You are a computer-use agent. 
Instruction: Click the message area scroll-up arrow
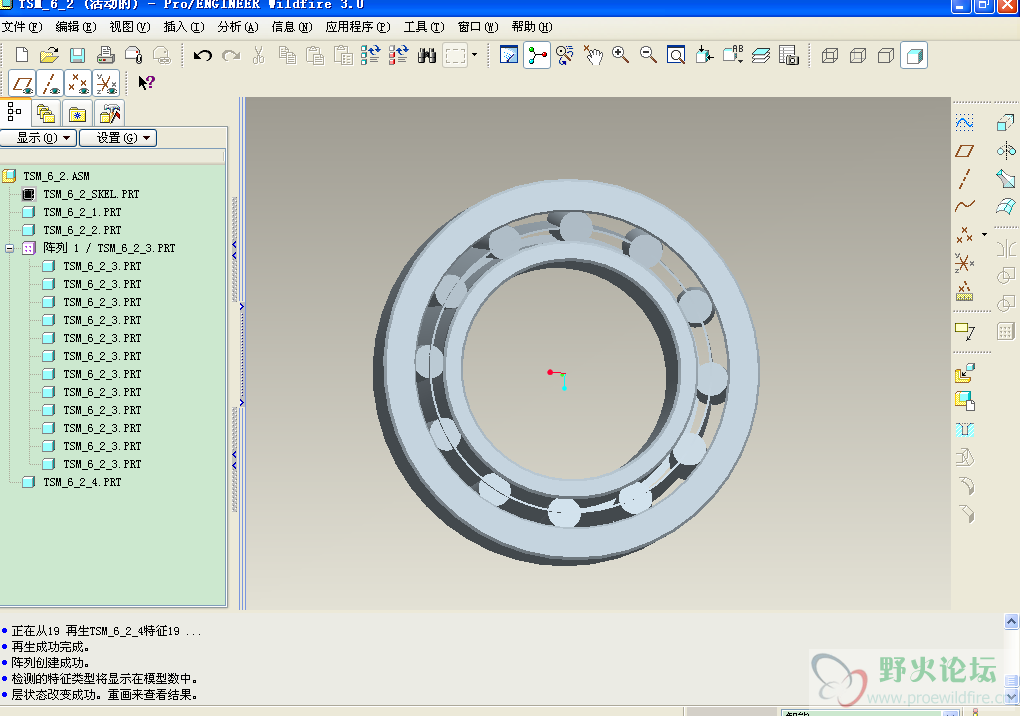[x=1012, y=622]
